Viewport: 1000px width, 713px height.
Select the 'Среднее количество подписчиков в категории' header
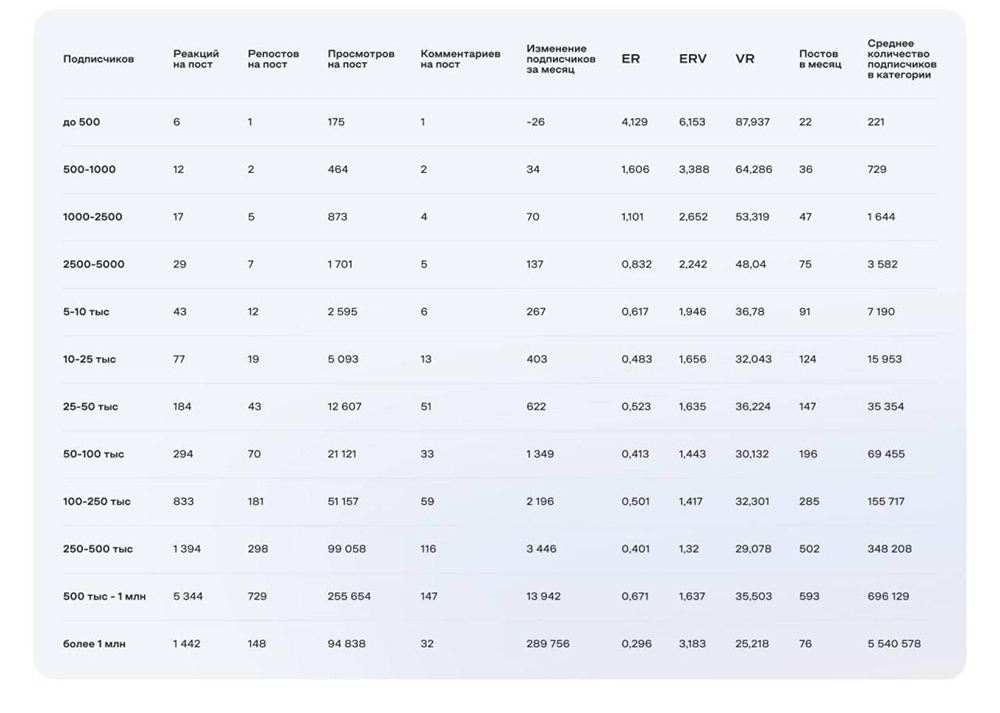coord(901,59)
